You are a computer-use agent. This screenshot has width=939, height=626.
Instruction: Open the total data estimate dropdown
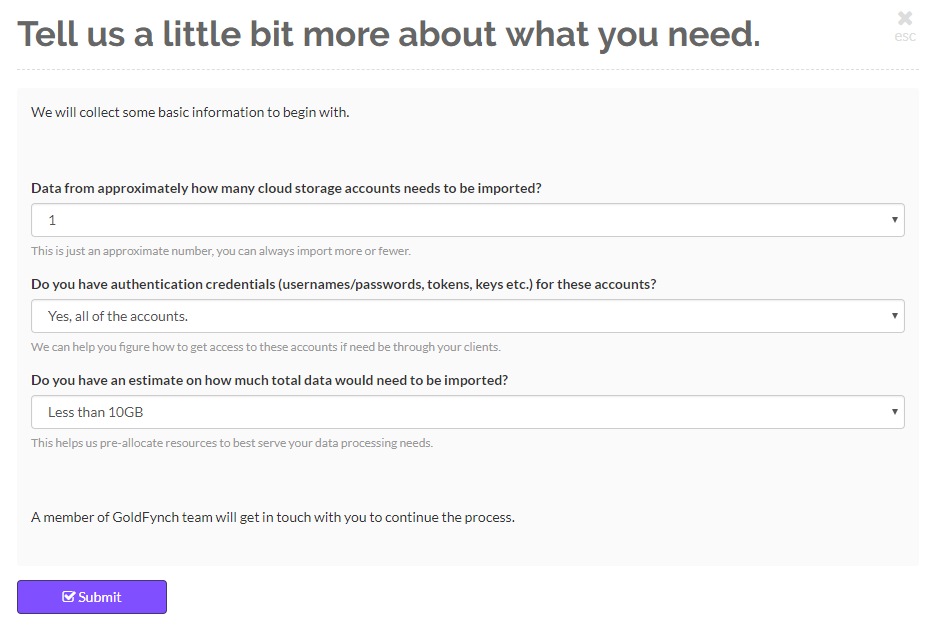467,412
